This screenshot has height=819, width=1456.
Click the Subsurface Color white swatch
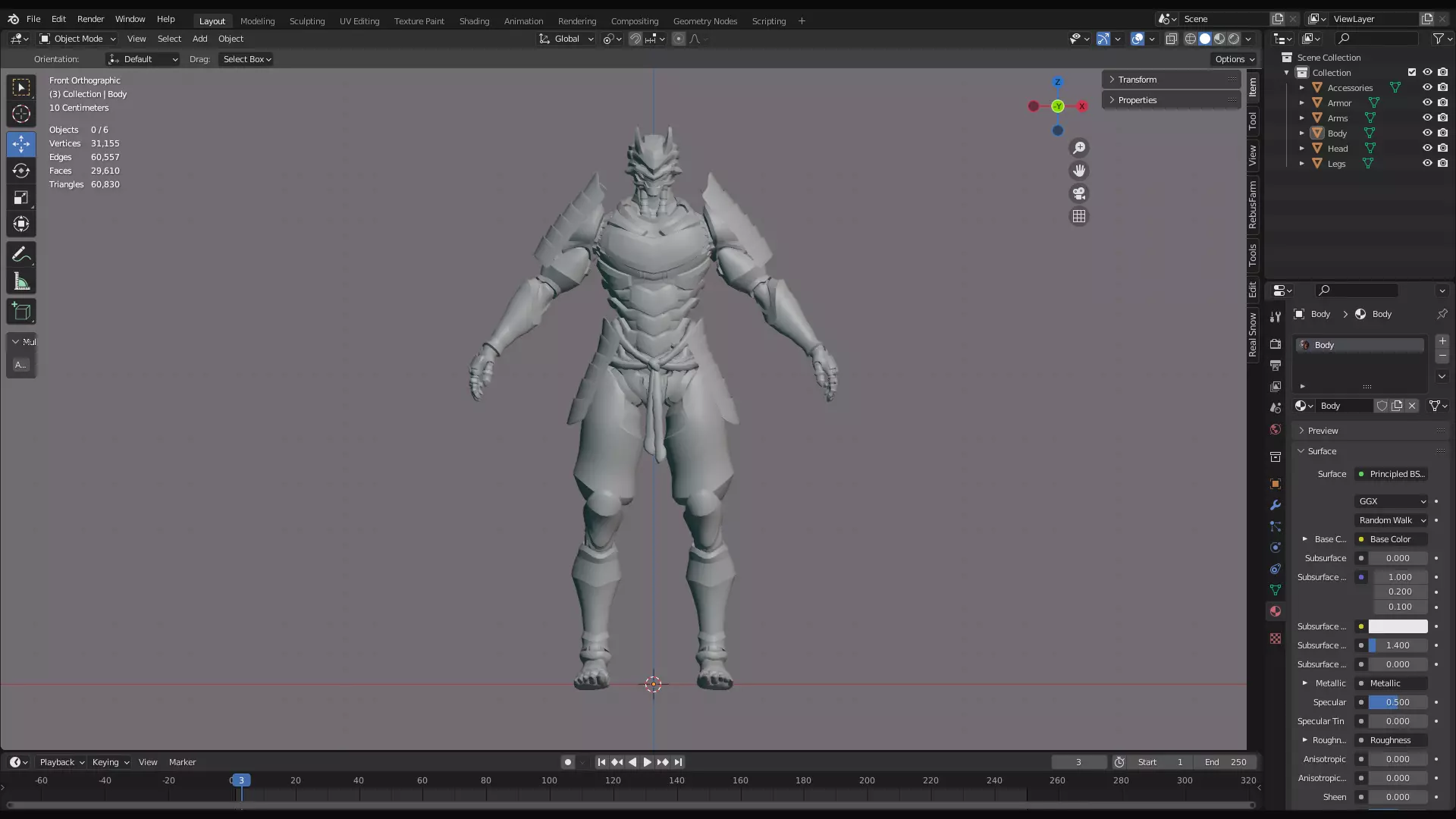1398,626
